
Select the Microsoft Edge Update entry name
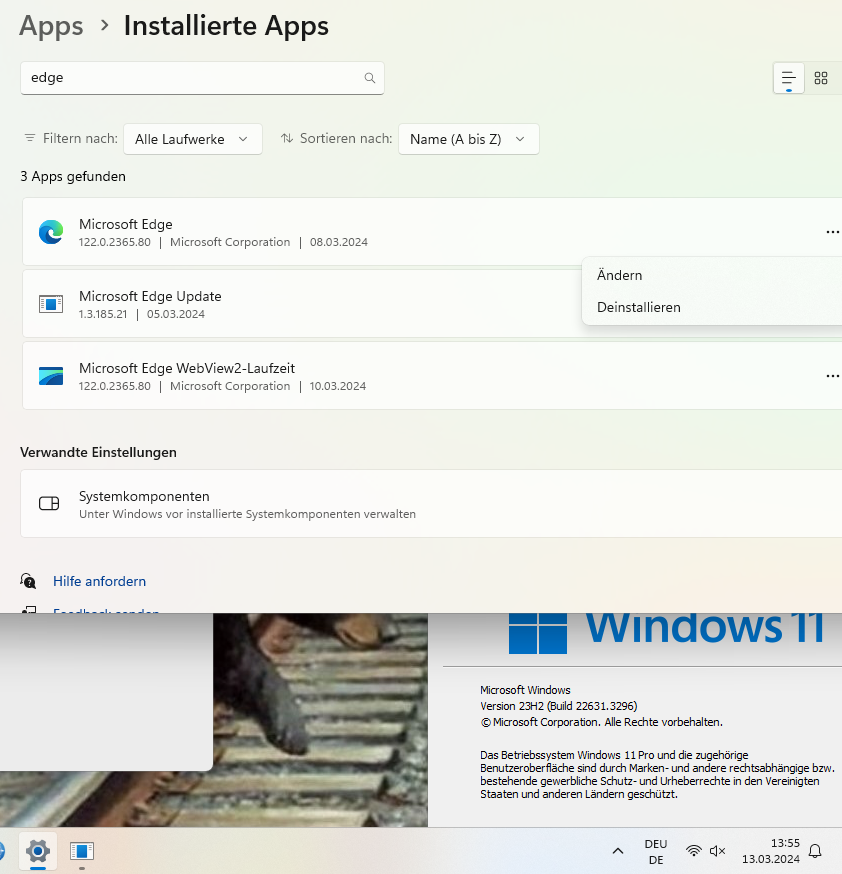[150, 296]
